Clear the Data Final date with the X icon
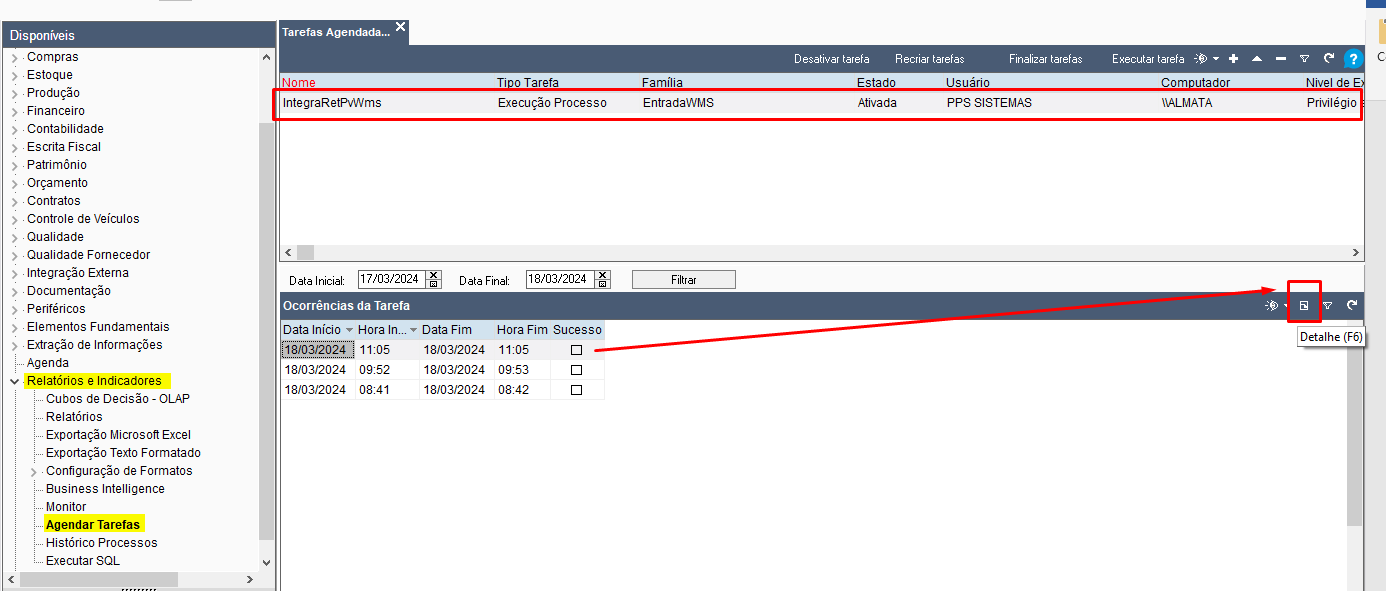The height and width of the screenshot is (591, 1386). tap(602, 275)
